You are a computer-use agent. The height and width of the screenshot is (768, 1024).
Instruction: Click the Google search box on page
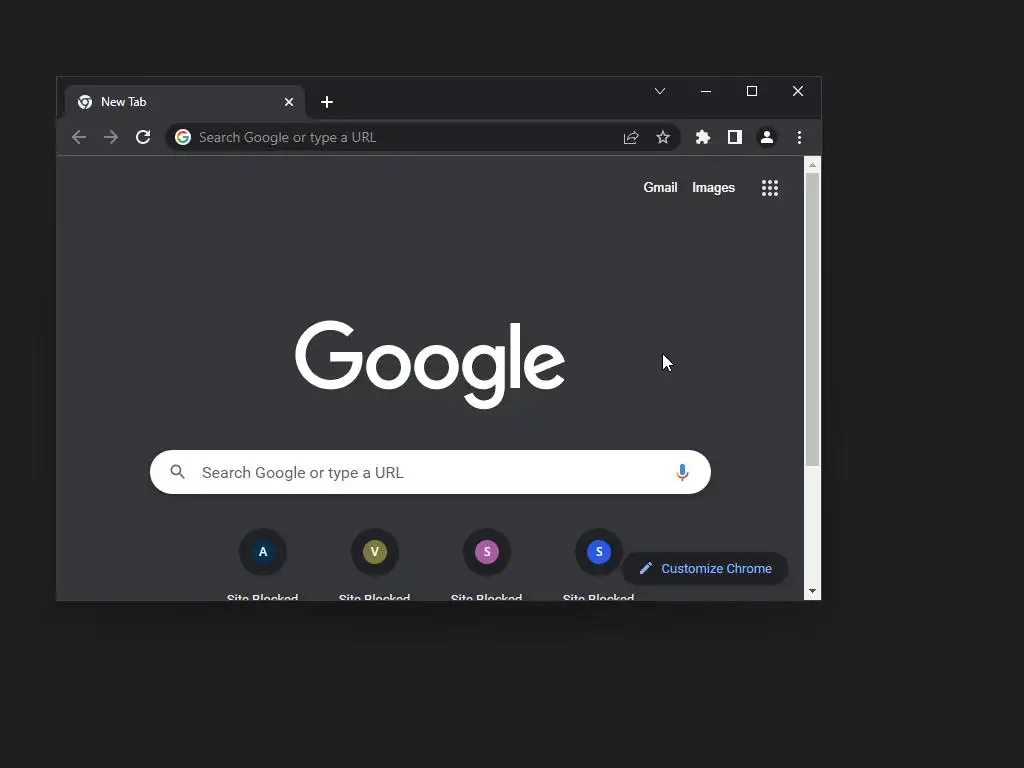point(430,472)
